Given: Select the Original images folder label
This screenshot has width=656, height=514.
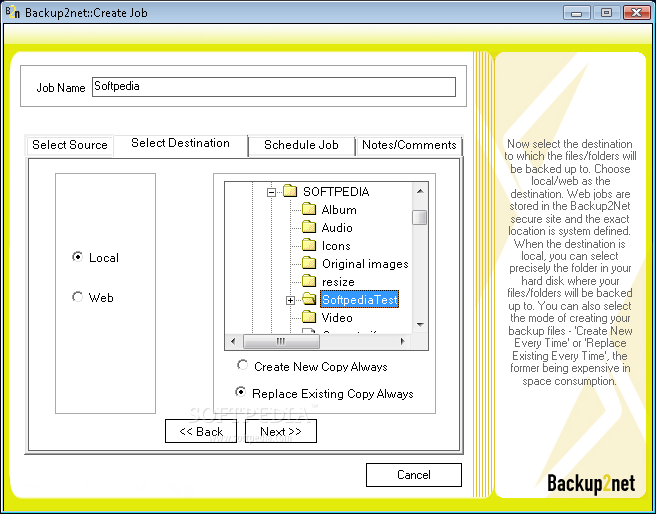Looking at the screenshot, I should pyautogui.click(x=365, y=263).
